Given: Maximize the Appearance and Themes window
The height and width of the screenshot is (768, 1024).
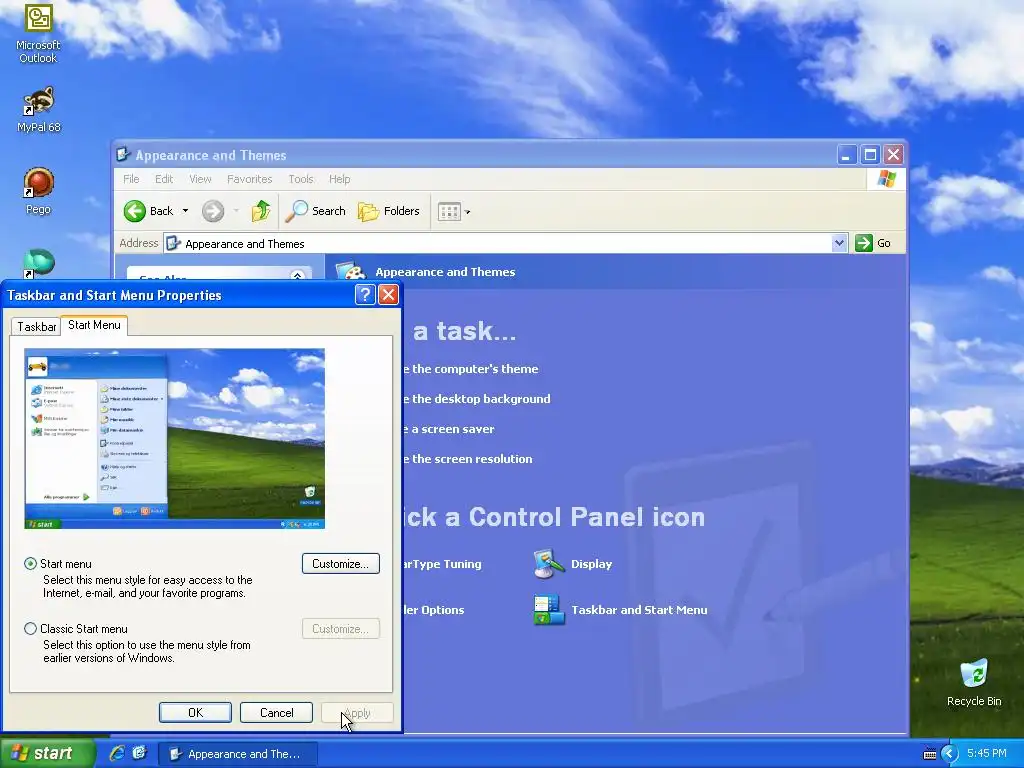Looking at the screenshot, I should [x=870, y=155].
